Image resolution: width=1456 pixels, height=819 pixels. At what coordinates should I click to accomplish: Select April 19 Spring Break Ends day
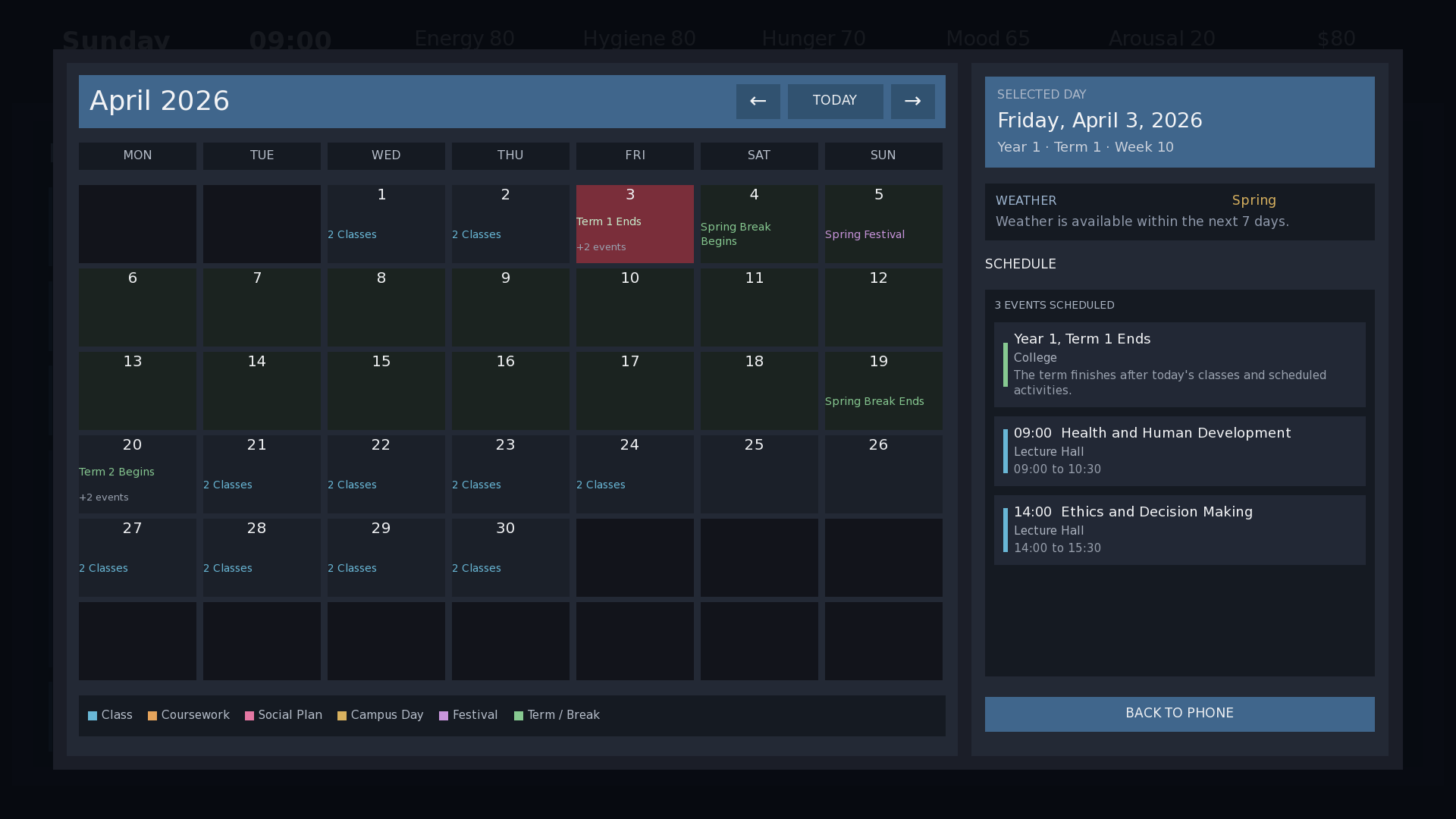click(883, 391)
